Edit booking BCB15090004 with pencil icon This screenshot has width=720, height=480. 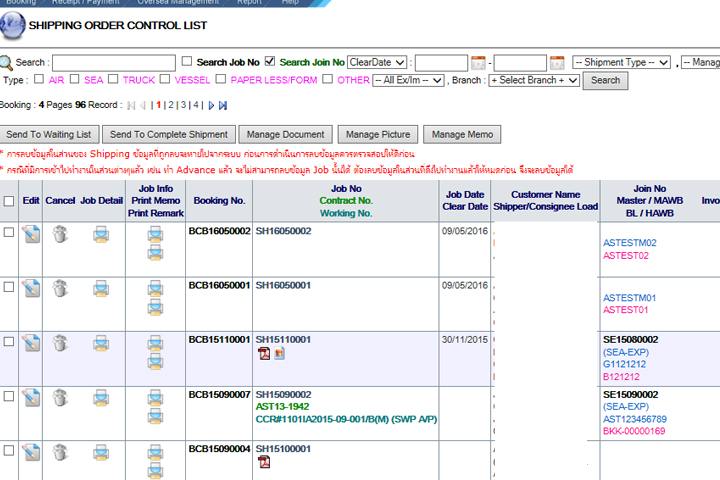[31, 452]
